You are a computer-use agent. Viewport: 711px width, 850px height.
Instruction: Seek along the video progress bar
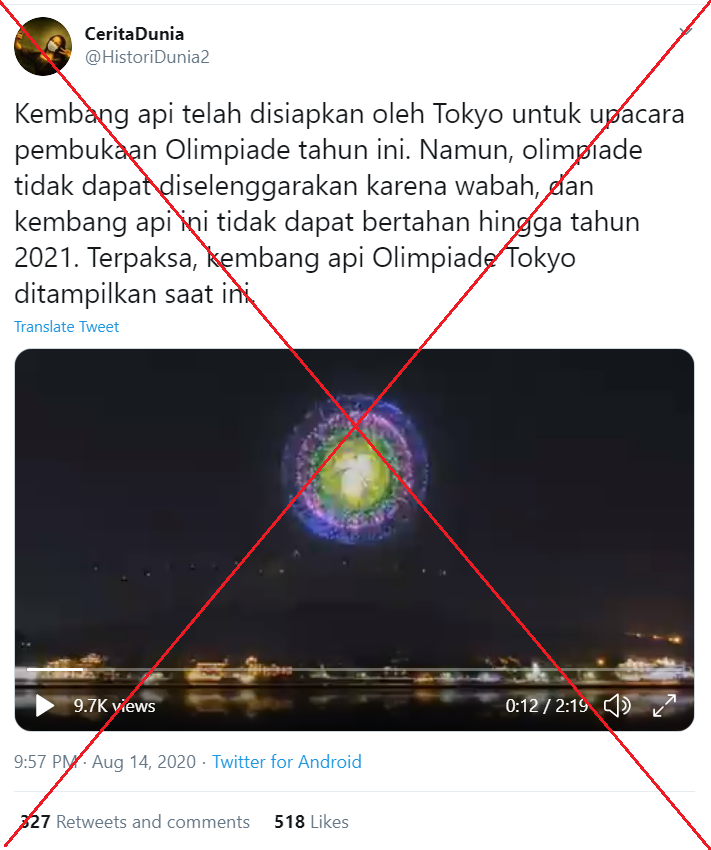pos(354,670)
